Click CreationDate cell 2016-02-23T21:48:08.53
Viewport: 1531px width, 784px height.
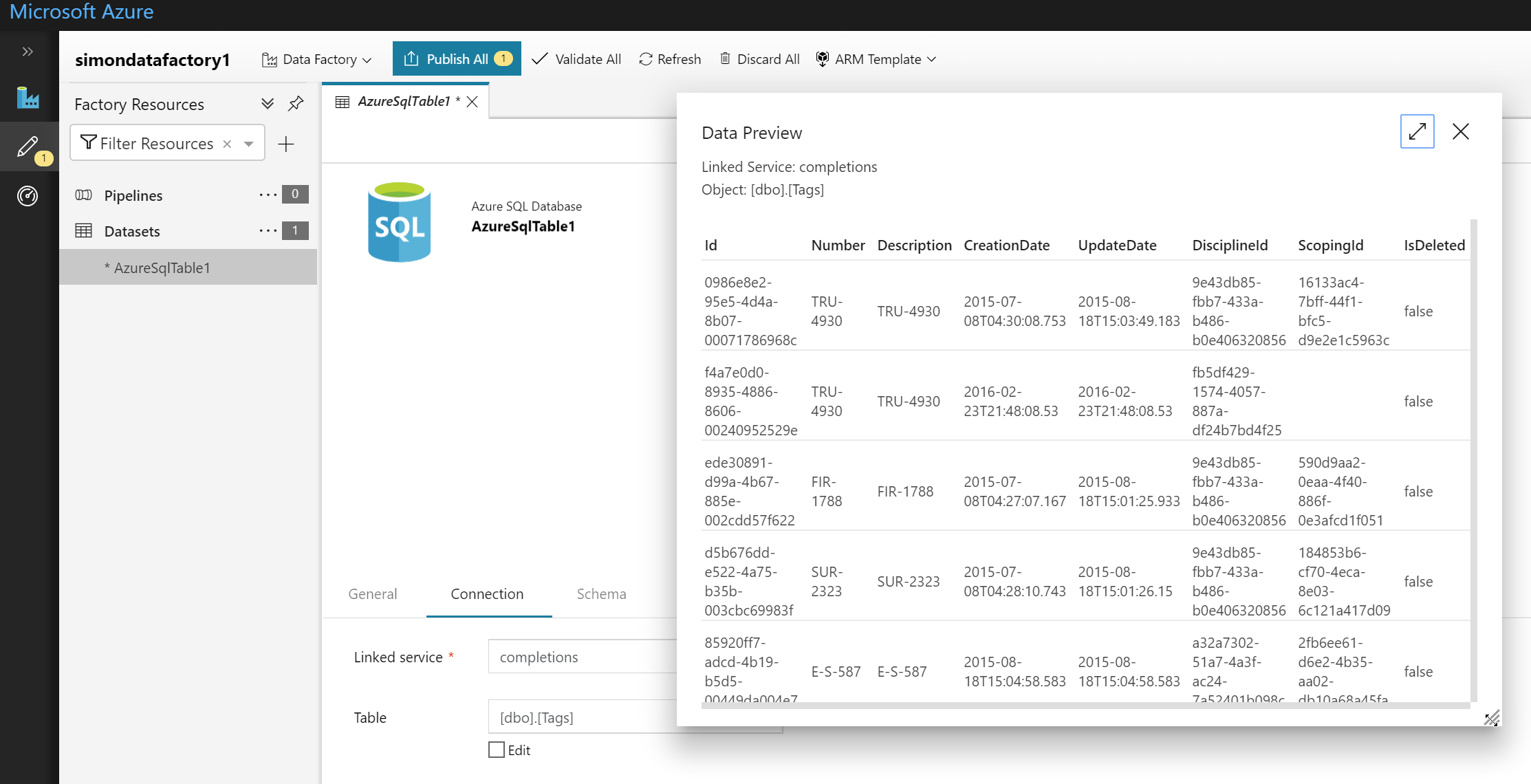1010,402
